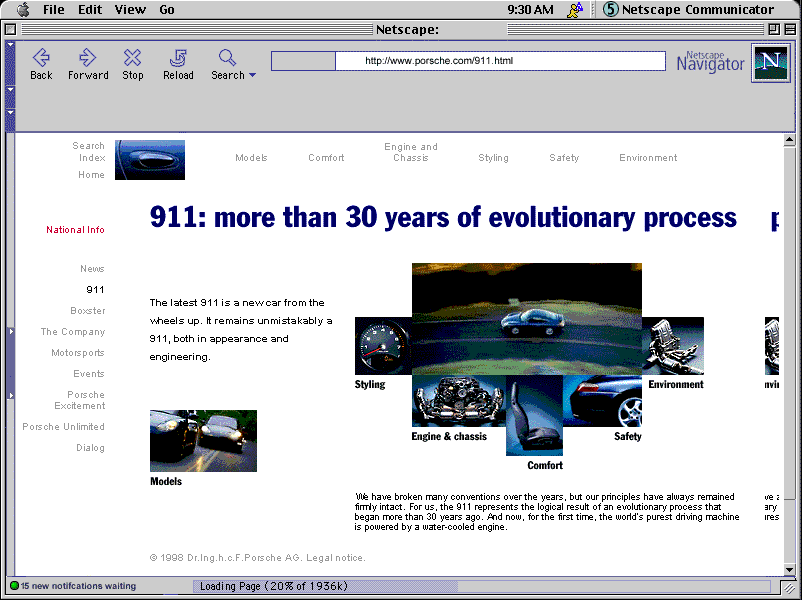Select 911 in the left sidebar
The image size is (802, 600).
[95, 290]
